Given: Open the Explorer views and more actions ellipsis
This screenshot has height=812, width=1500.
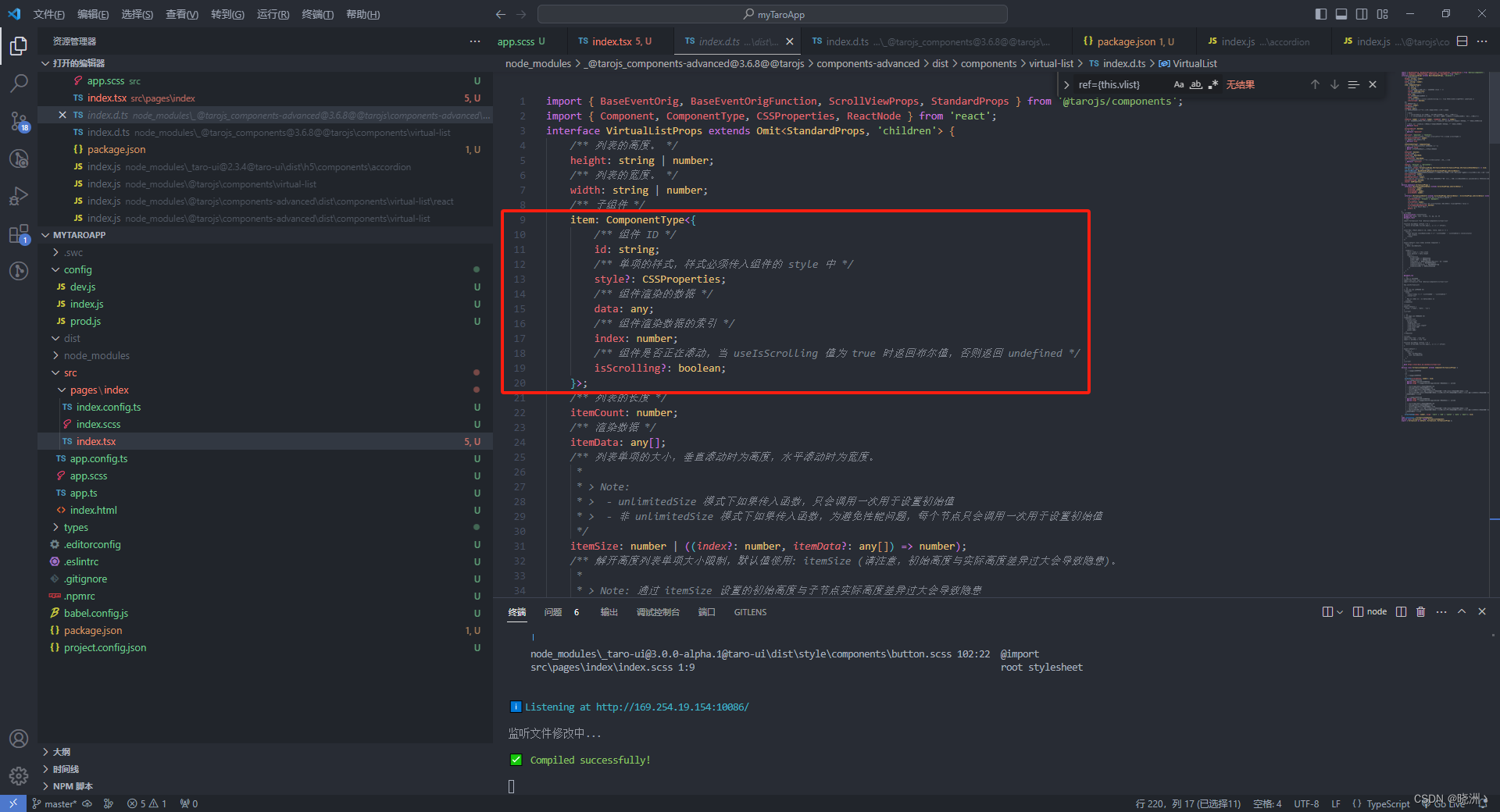Looking at the screenshot, I should pyautogui.click(x=475, y=41).
